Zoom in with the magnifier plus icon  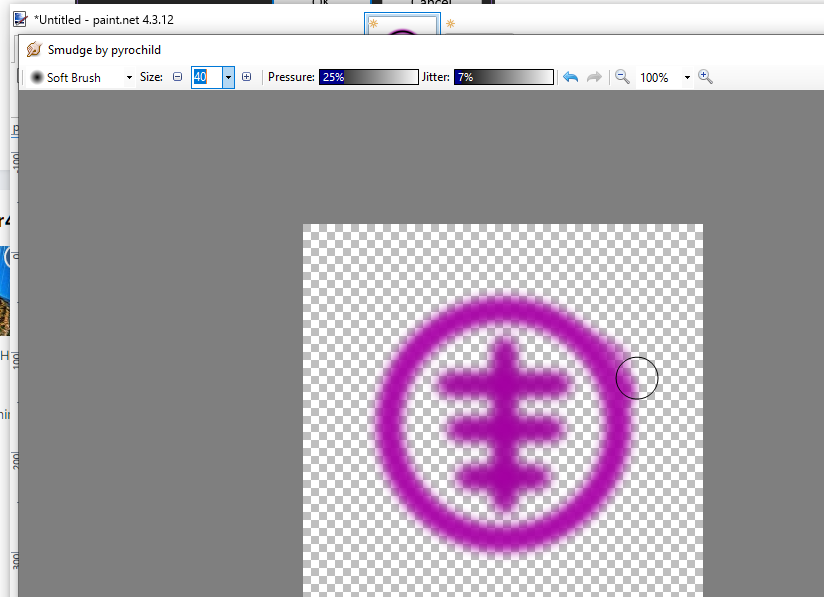(x=705, y=77)
